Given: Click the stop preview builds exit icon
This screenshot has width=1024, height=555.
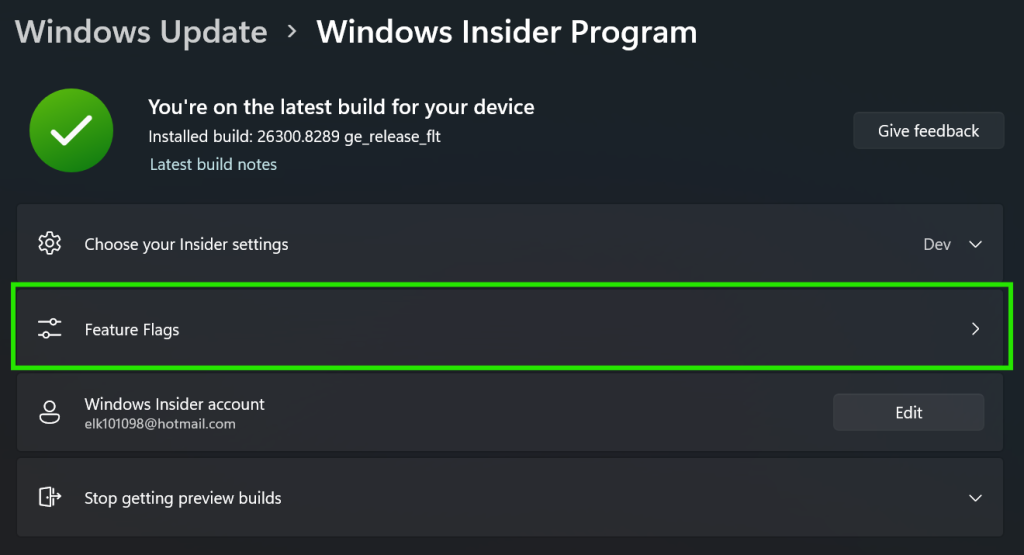Looking at the screenshot, I should point(49,497).
